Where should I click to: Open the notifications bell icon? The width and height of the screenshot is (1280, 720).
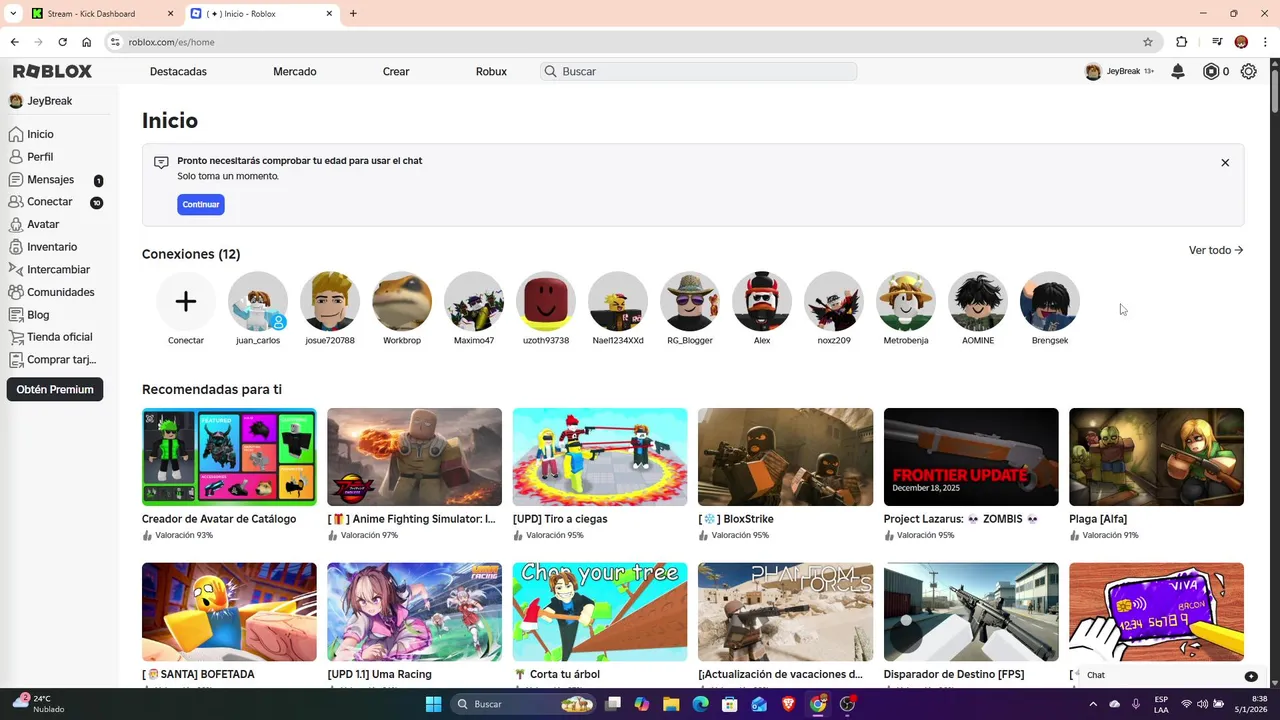click(x=1178, y=71)
